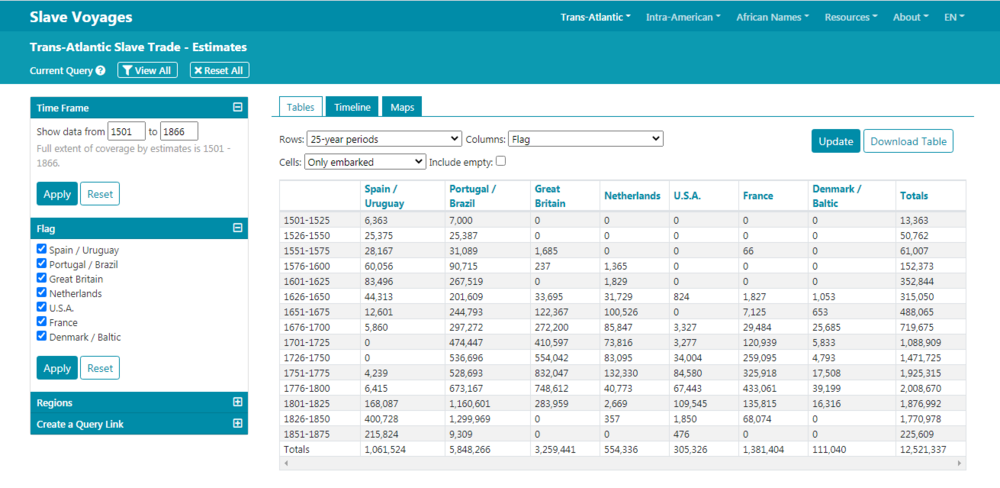The width and height of the screenshot is (1000, 488).
Task: Click the scrollbar's left arrow
Action: point(286,463)
